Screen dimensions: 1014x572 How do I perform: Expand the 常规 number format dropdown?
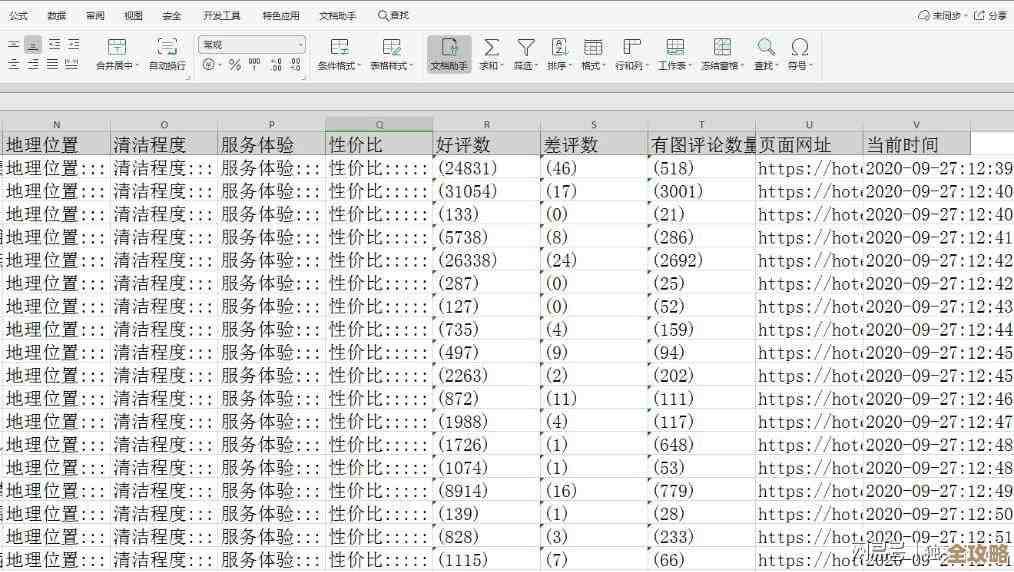click(x=300, y=45)
